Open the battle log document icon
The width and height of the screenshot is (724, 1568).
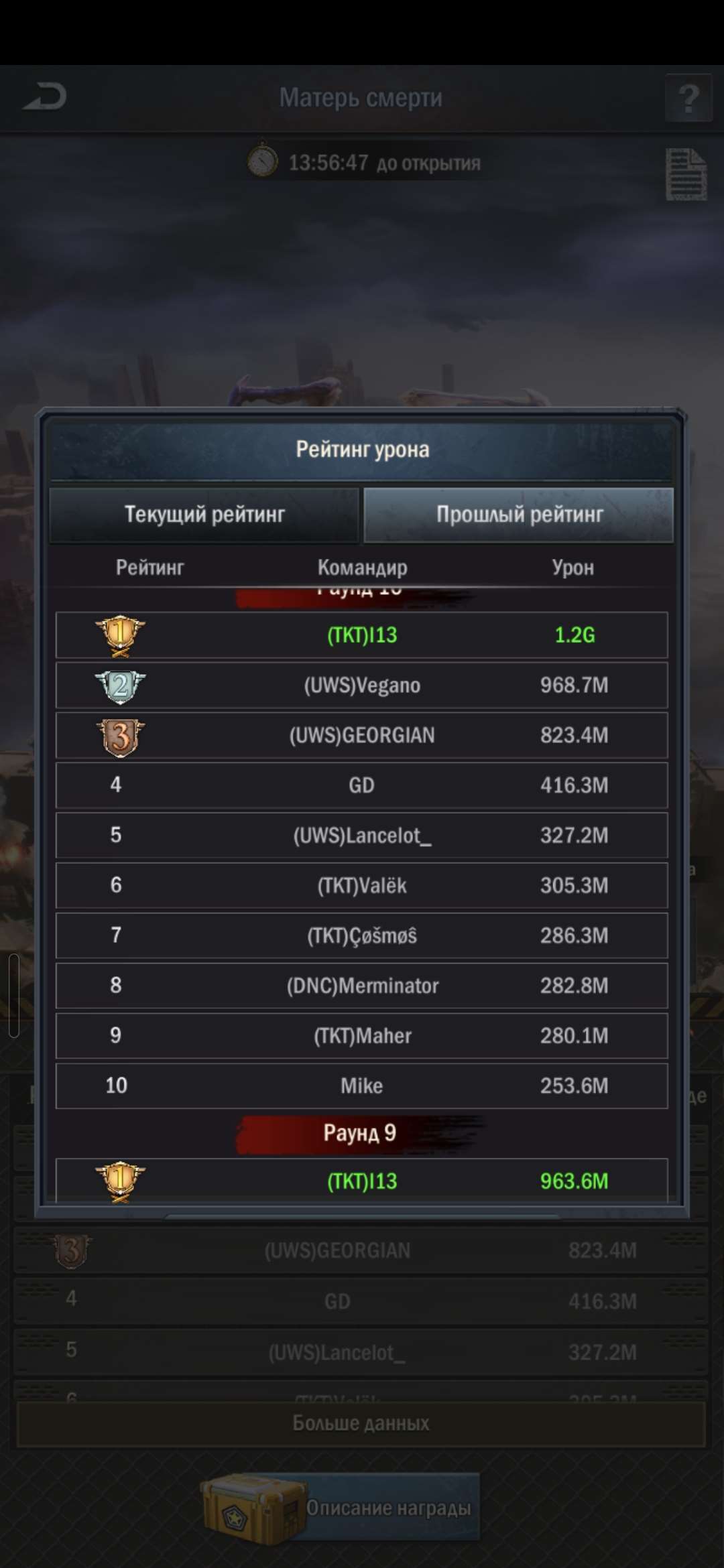[x=686, y=174]
